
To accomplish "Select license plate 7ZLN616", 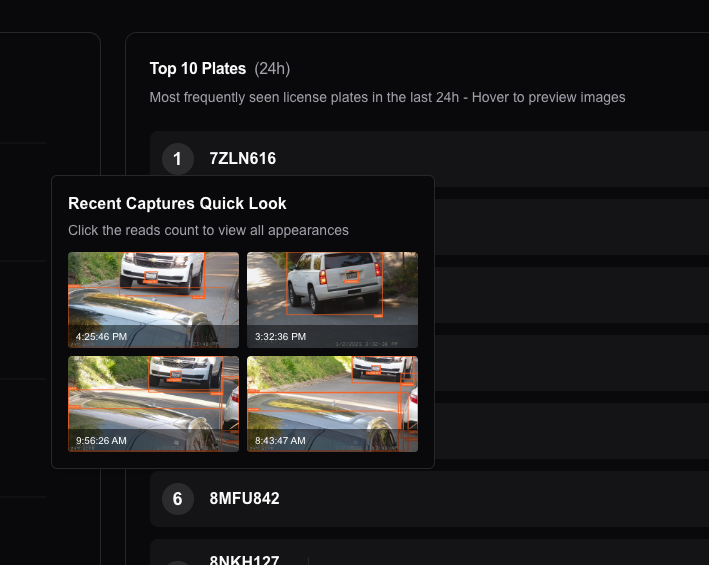I will tap(242, 158).
